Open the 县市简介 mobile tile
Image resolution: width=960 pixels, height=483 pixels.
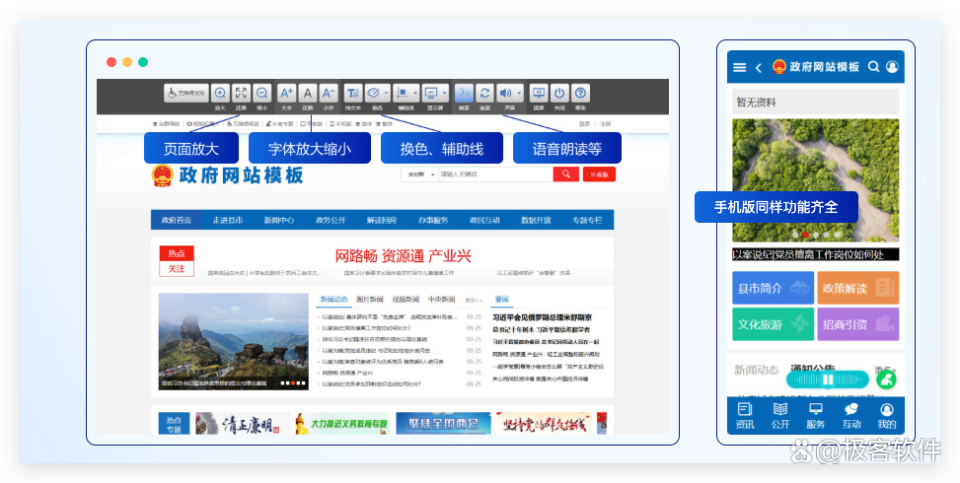click(x=773, y=288)
